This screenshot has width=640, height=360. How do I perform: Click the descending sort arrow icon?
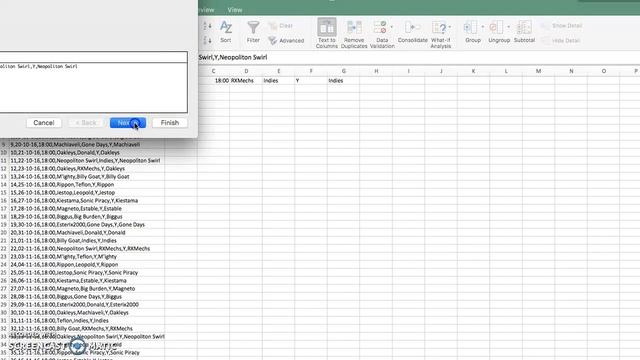pyautogui.click(x=207, y=40)
